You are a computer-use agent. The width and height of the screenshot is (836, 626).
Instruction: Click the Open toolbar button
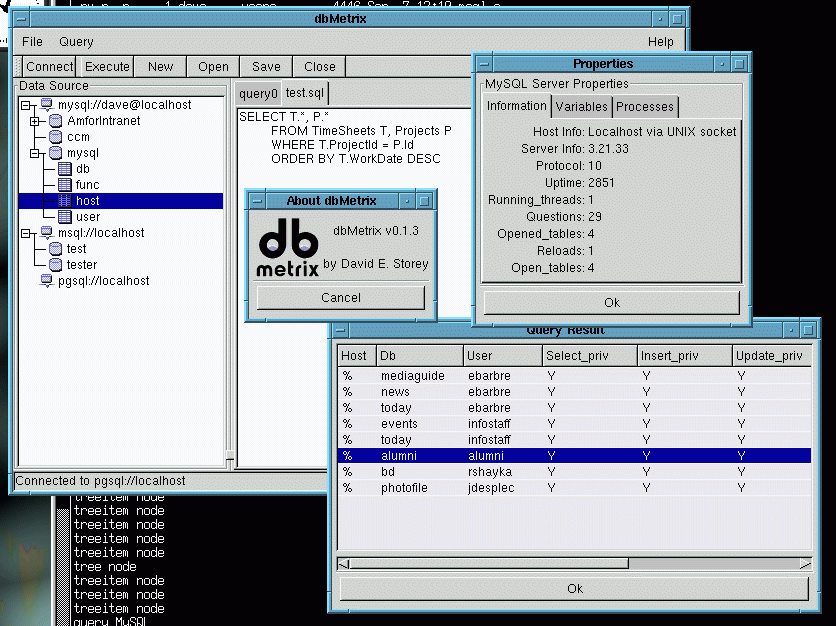pos(213,67)
